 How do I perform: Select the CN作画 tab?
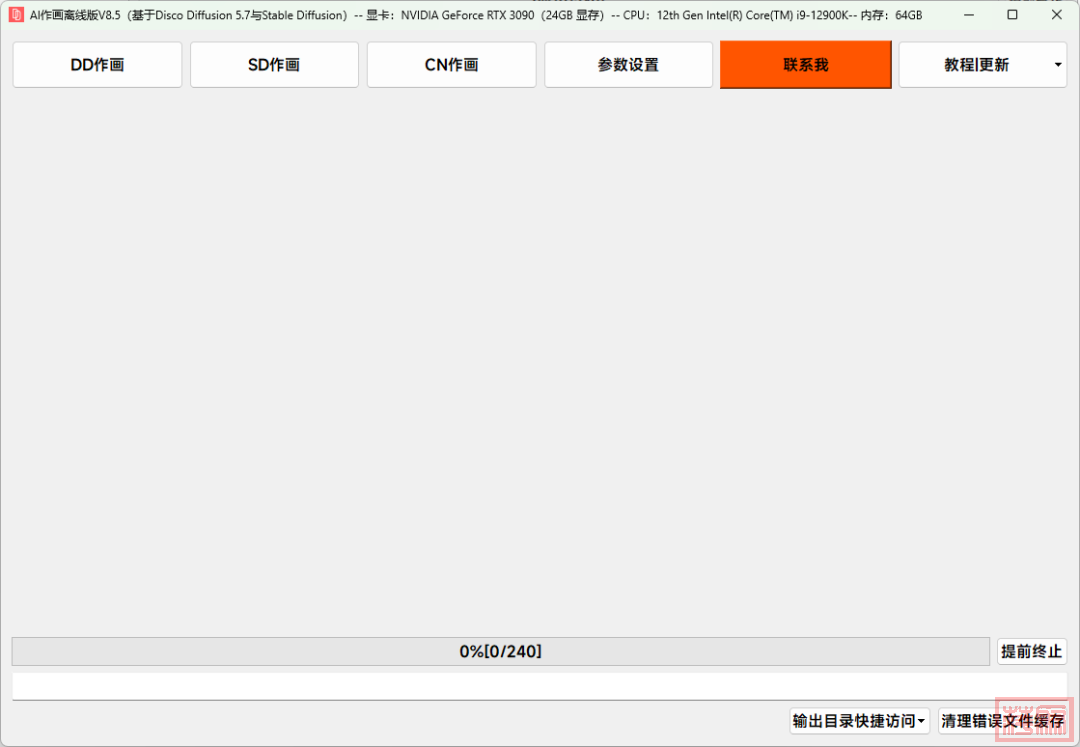[451, 65]
